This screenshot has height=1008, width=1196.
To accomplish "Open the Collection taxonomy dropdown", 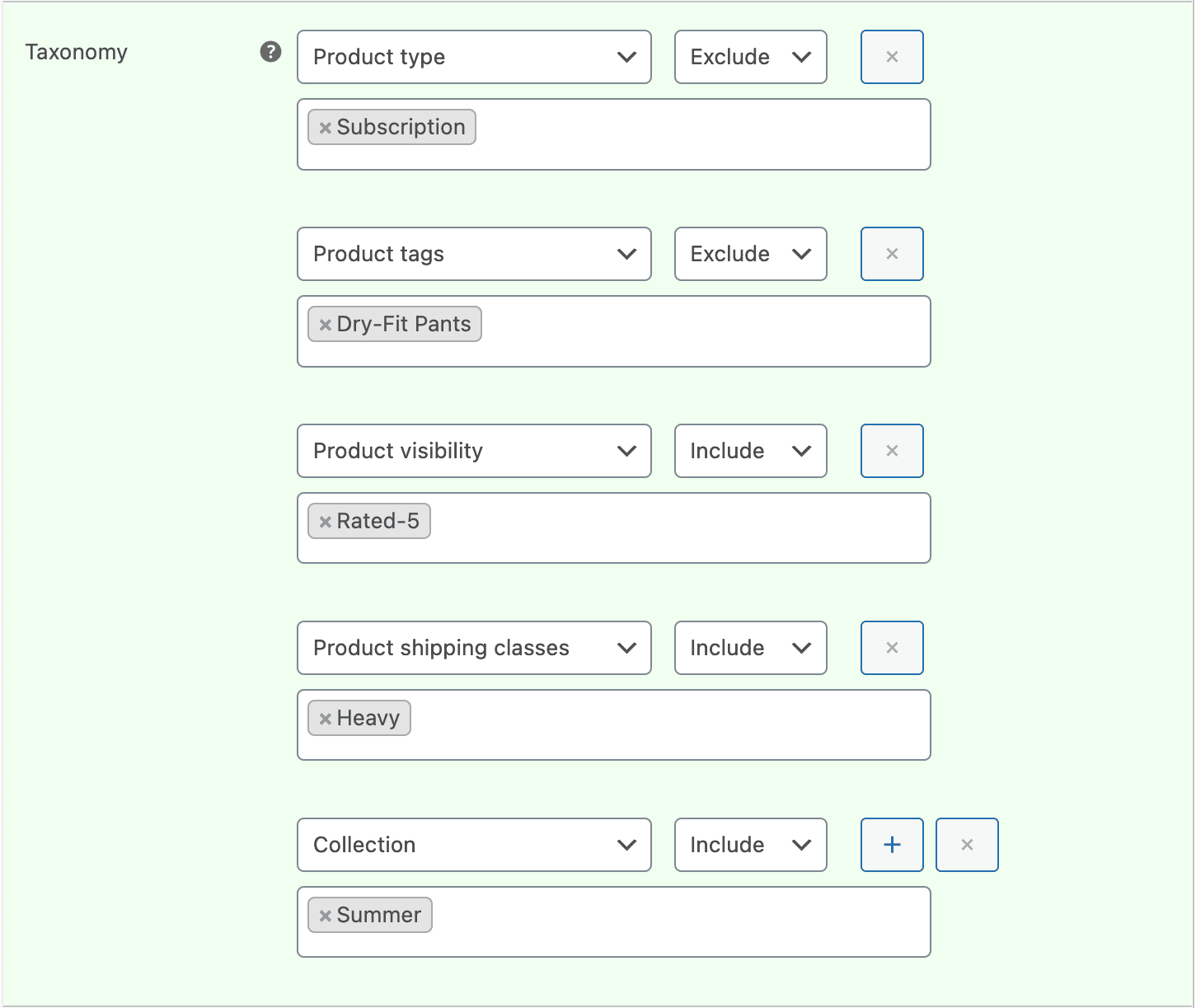I will [474, 845].
